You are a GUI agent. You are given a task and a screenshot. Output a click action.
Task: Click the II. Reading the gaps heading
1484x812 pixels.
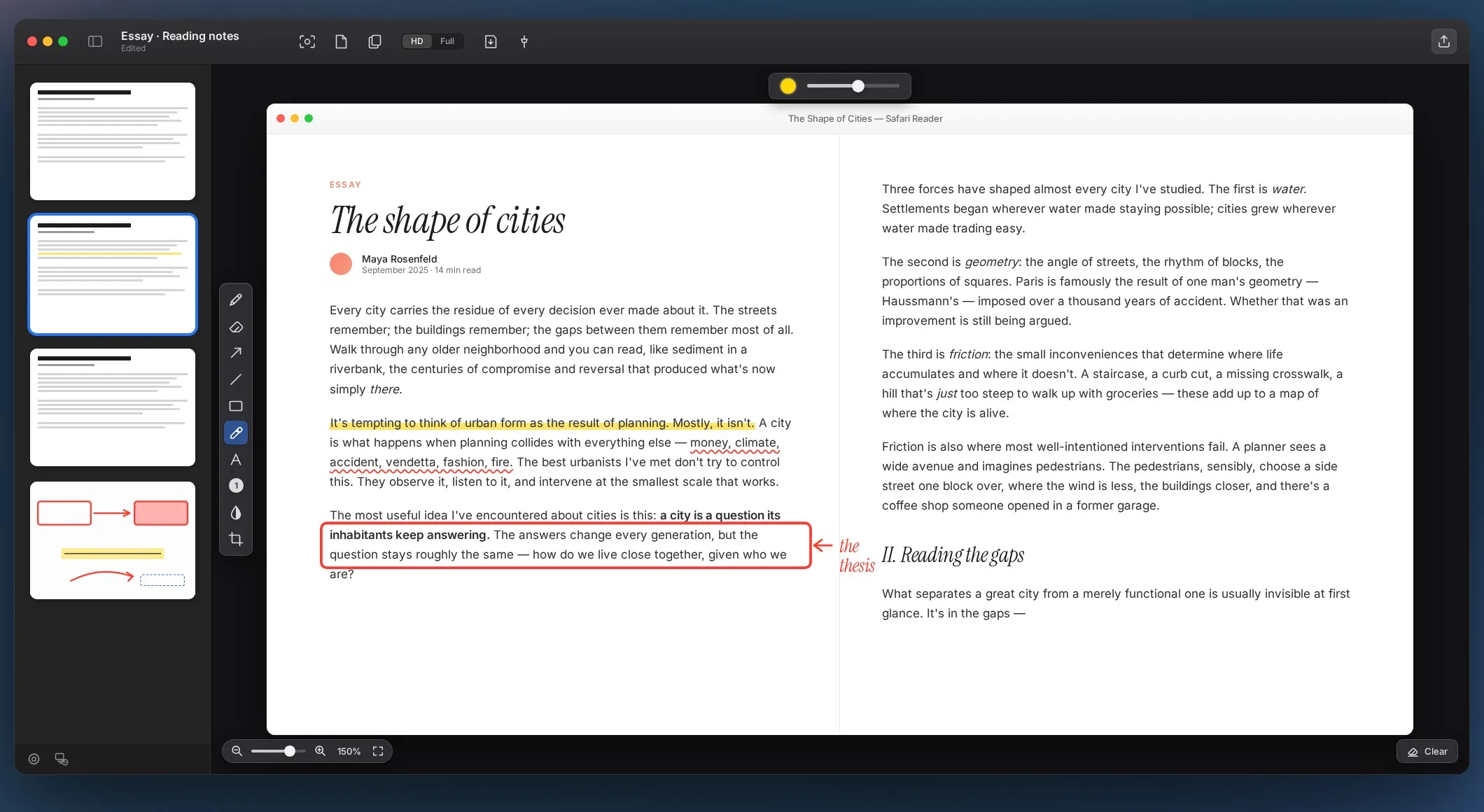[953, 555]
